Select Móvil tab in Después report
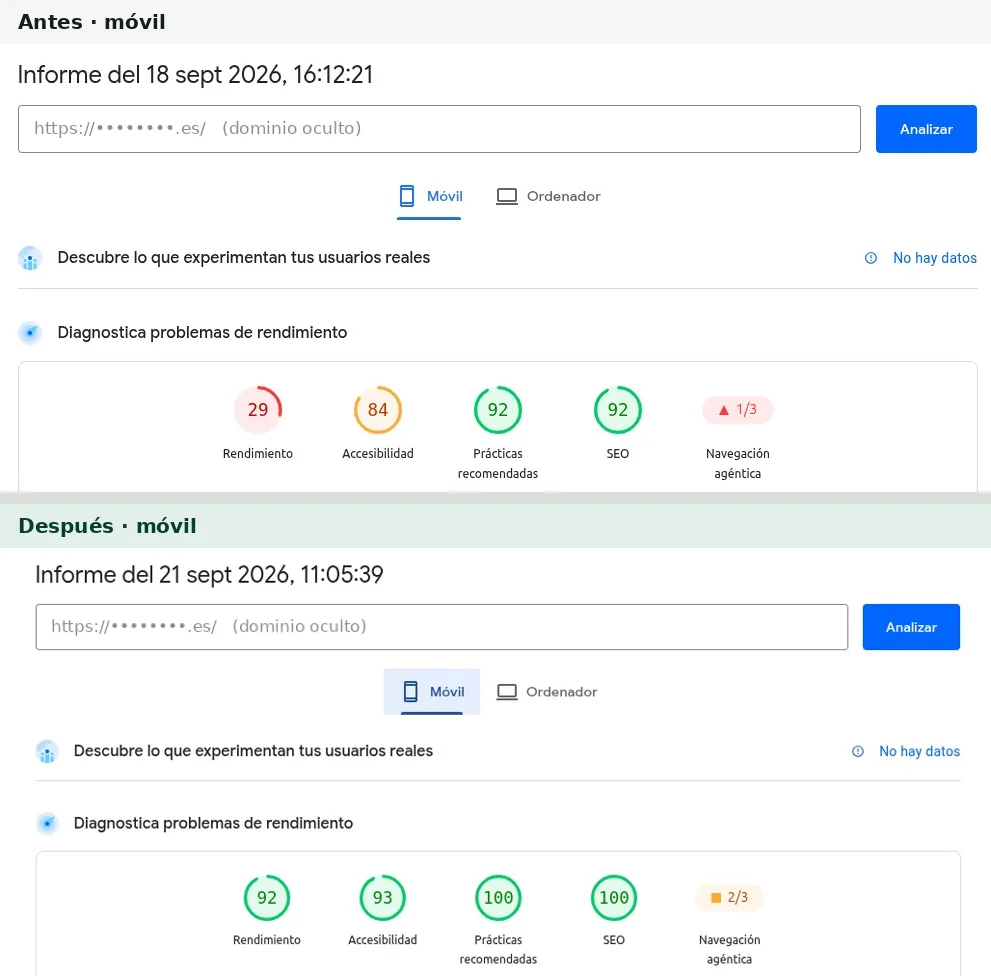 click(432, 692)
